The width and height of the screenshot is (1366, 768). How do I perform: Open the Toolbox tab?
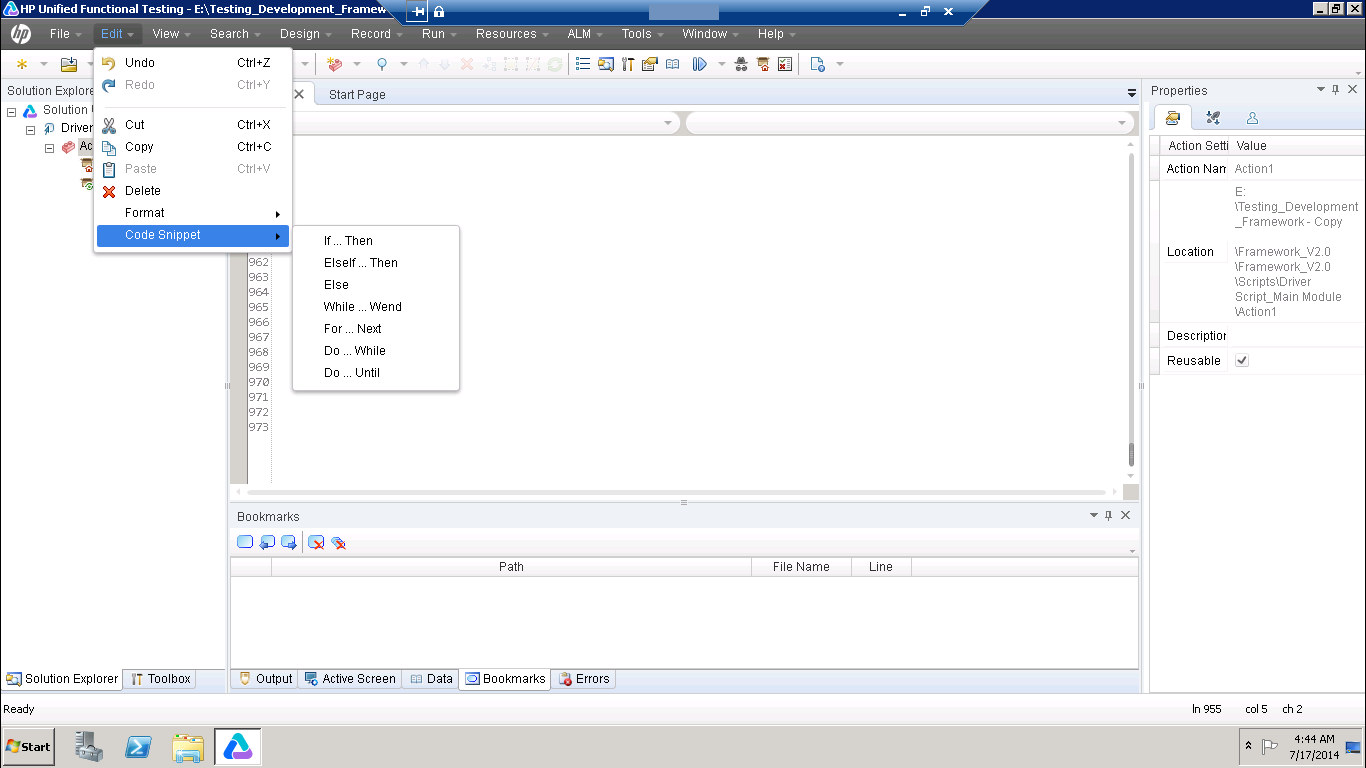coord(161,679)
